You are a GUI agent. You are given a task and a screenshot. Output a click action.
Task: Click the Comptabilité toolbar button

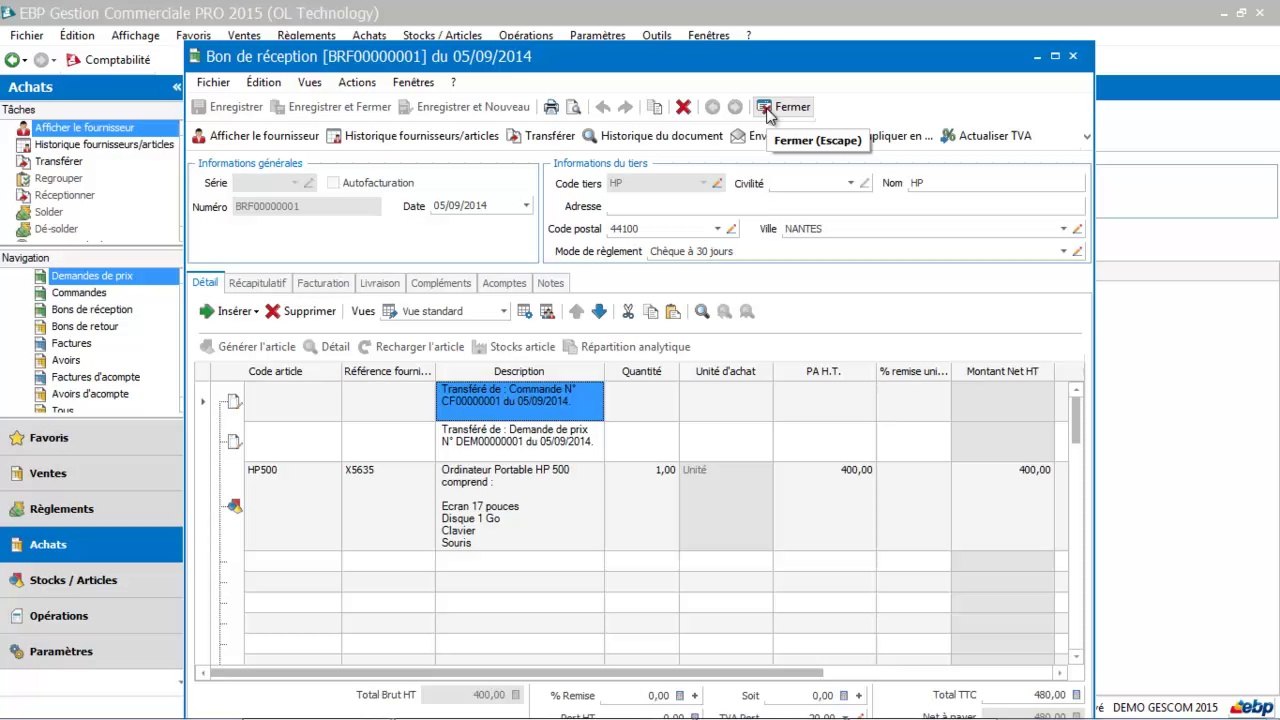point(108,60)
